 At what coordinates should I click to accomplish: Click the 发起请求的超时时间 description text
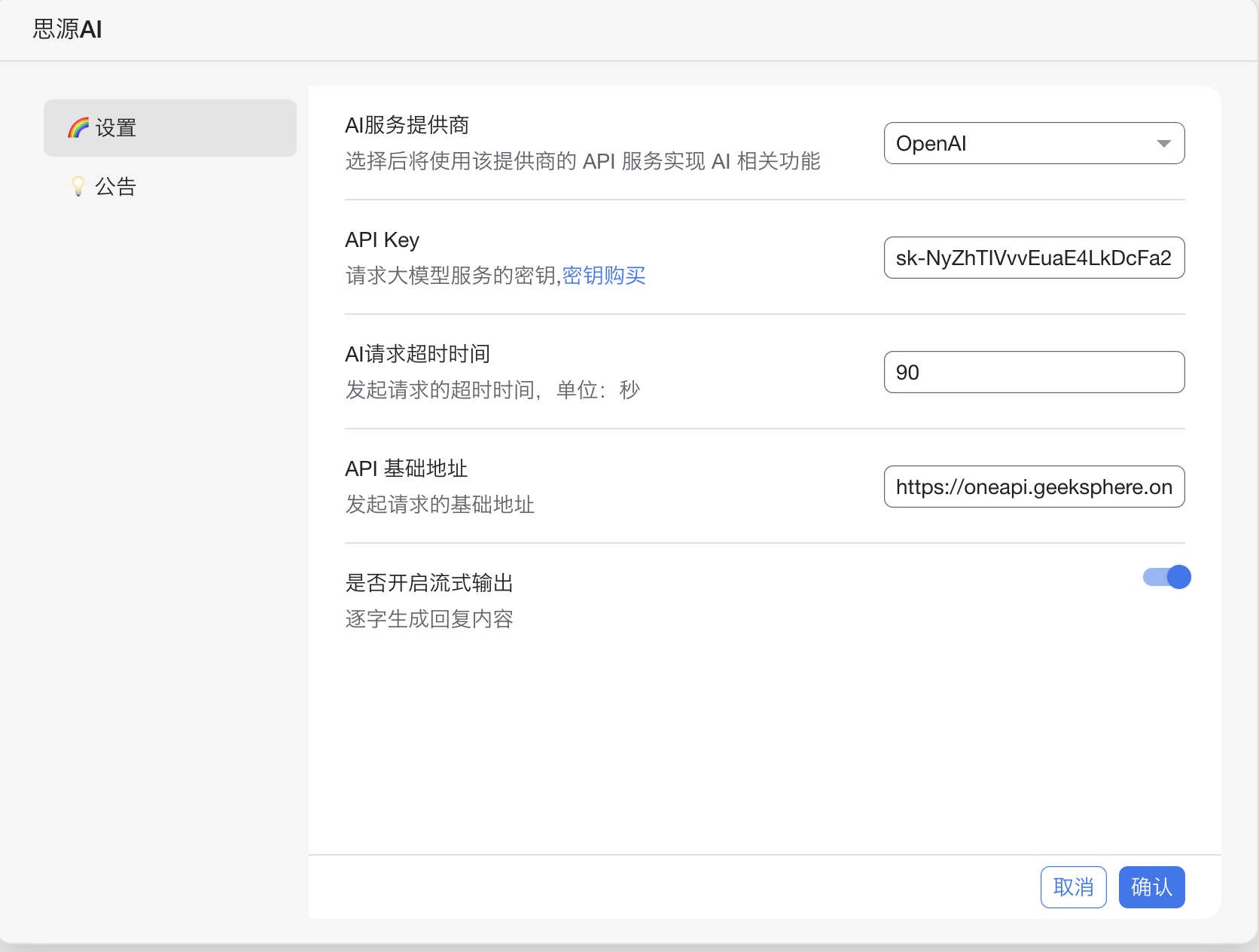pos(492,390)
